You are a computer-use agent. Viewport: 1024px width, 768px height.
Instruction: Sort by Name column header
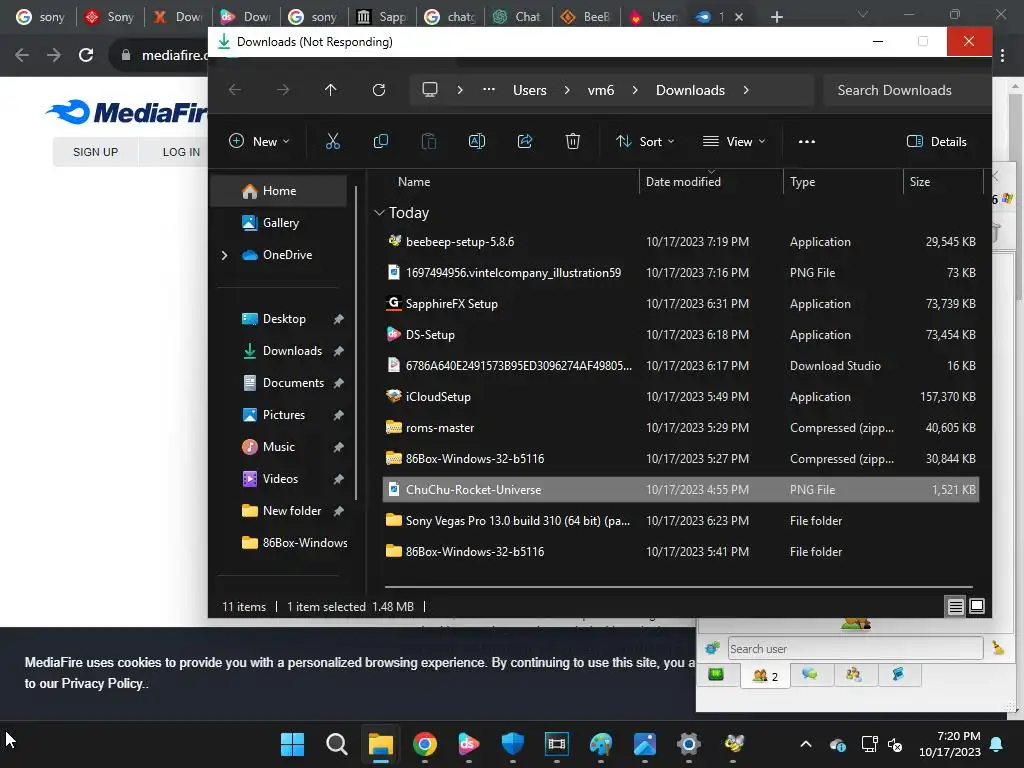pos(414,182)
